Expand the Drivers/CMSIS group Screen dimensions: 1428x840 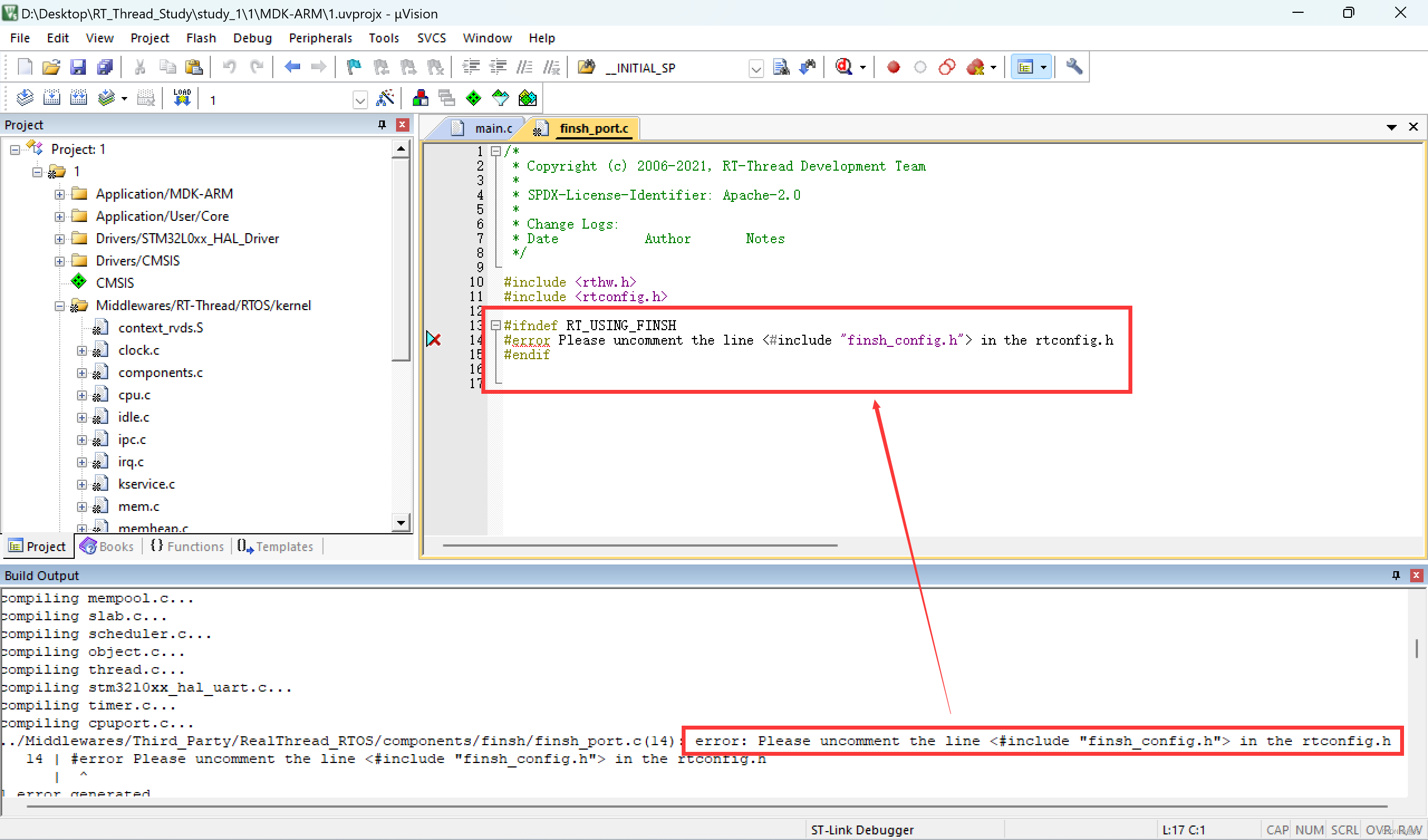coord(59,260)
